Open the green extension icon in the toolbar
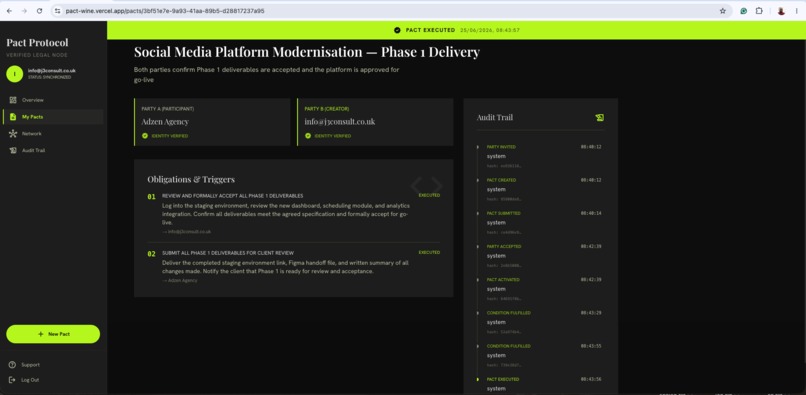 tap(743, 11)
